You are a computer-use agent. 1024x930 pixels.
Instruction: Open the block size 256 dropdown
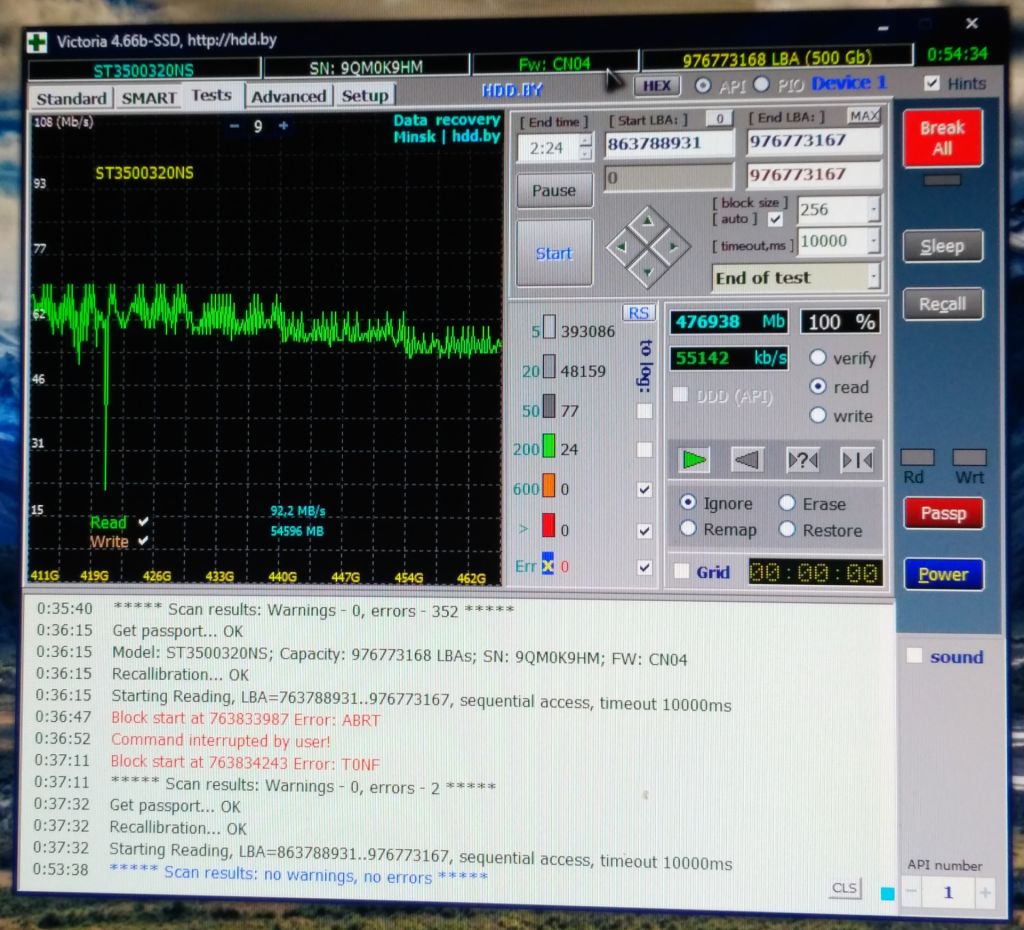(873, 210)
